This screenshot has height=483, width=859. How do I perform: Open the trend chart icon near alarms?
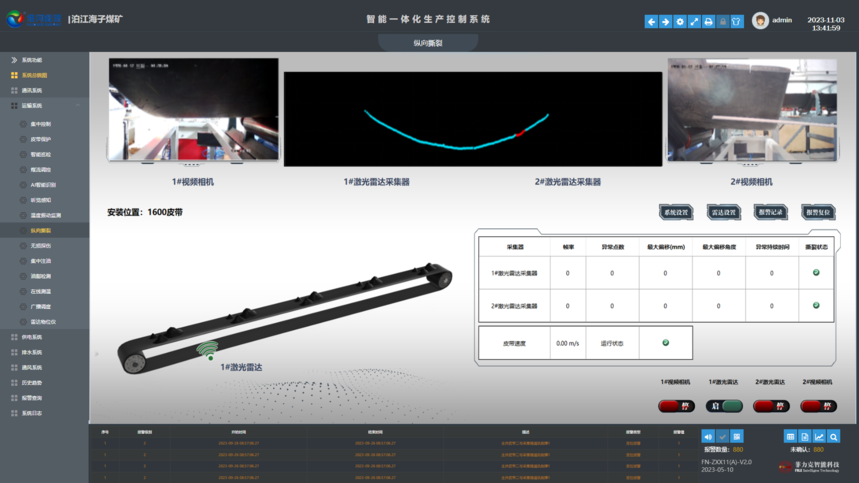coord(819,437)
